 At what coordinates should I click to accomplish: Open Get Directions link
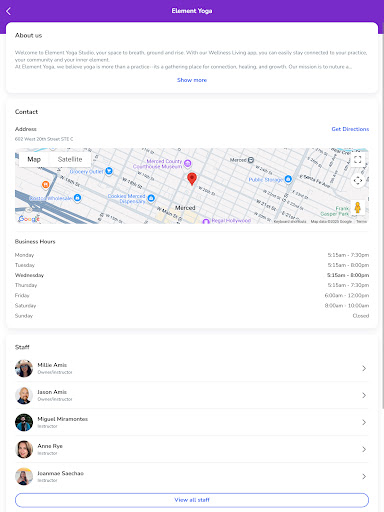coord(350,129)
